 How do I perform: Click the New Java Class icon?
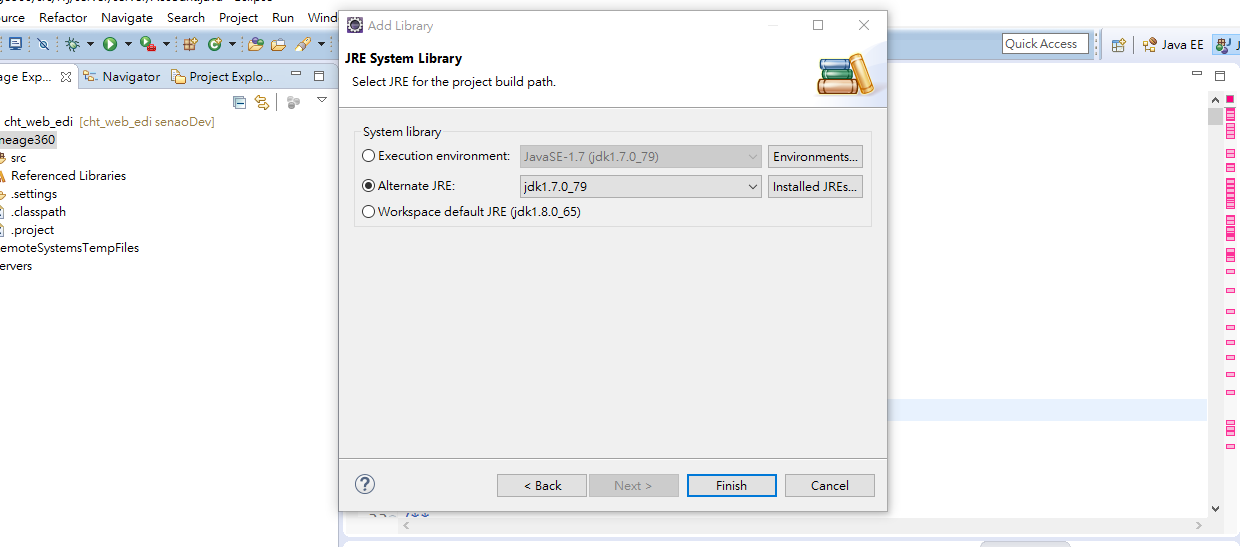(x=214, y=44)
